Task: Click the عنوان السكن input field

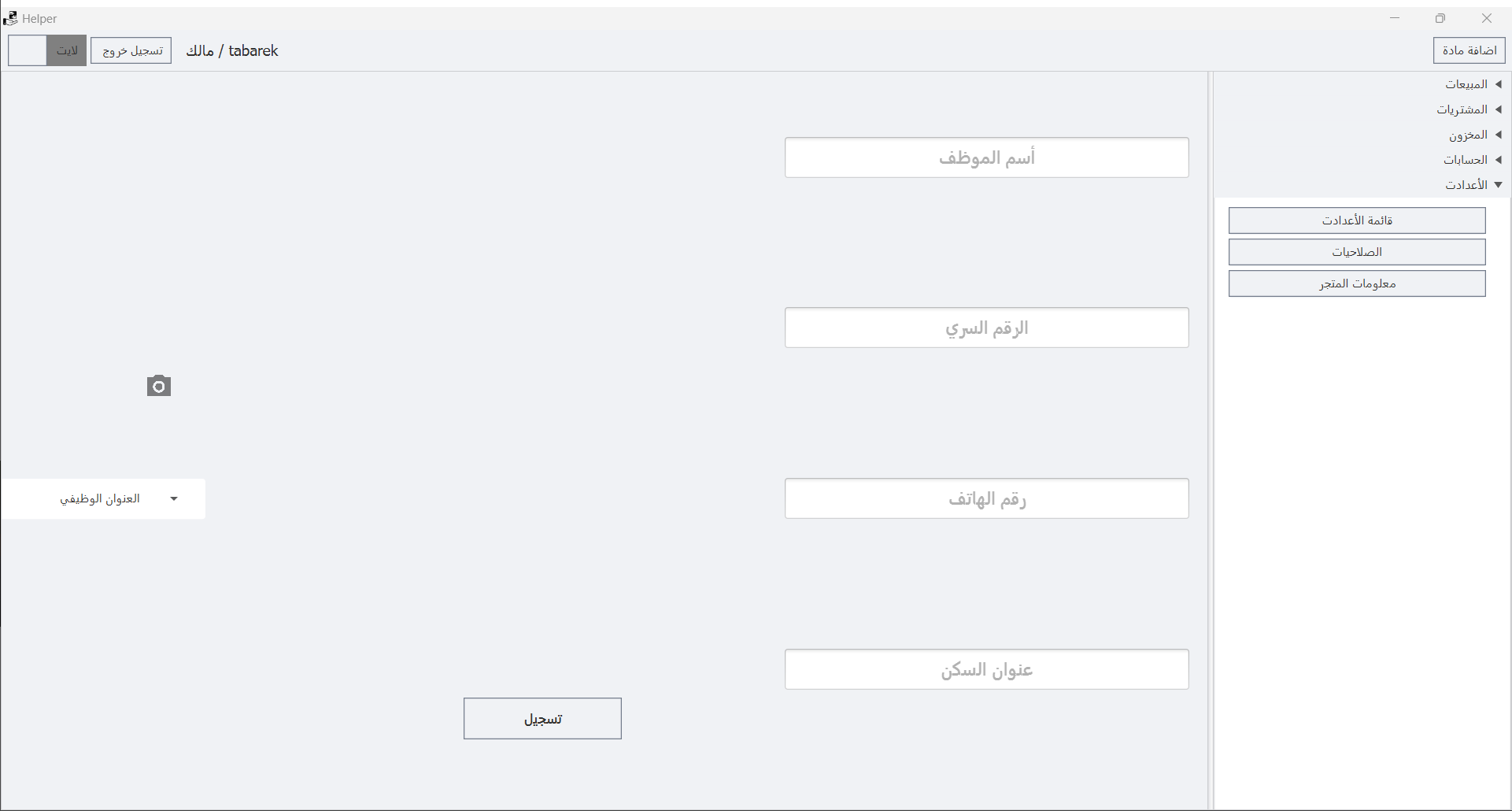Action: (x=986, y=669)
